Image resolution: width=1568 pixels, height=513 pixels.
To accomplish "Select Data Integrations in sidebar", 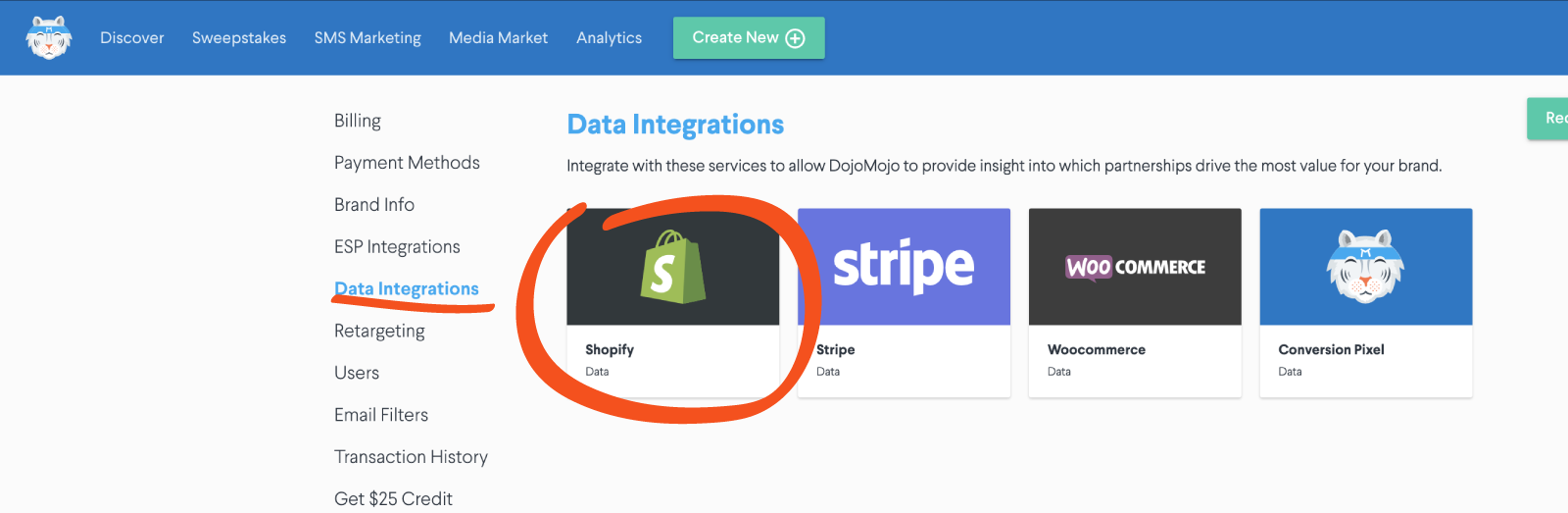I will (407, 288).
